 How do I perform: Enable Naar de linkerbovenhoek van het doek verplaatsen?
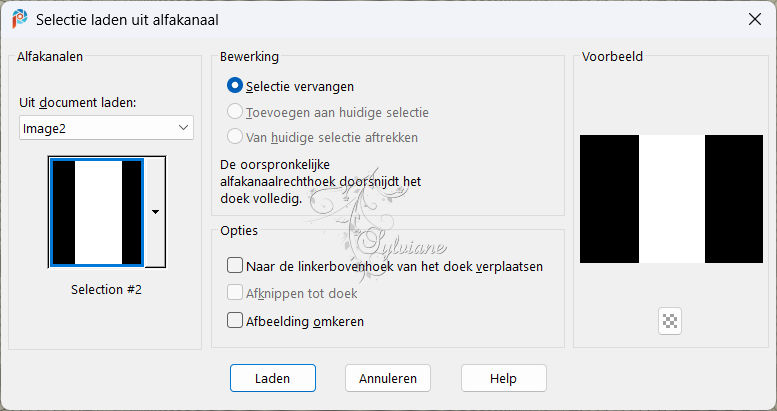(235, 266)
